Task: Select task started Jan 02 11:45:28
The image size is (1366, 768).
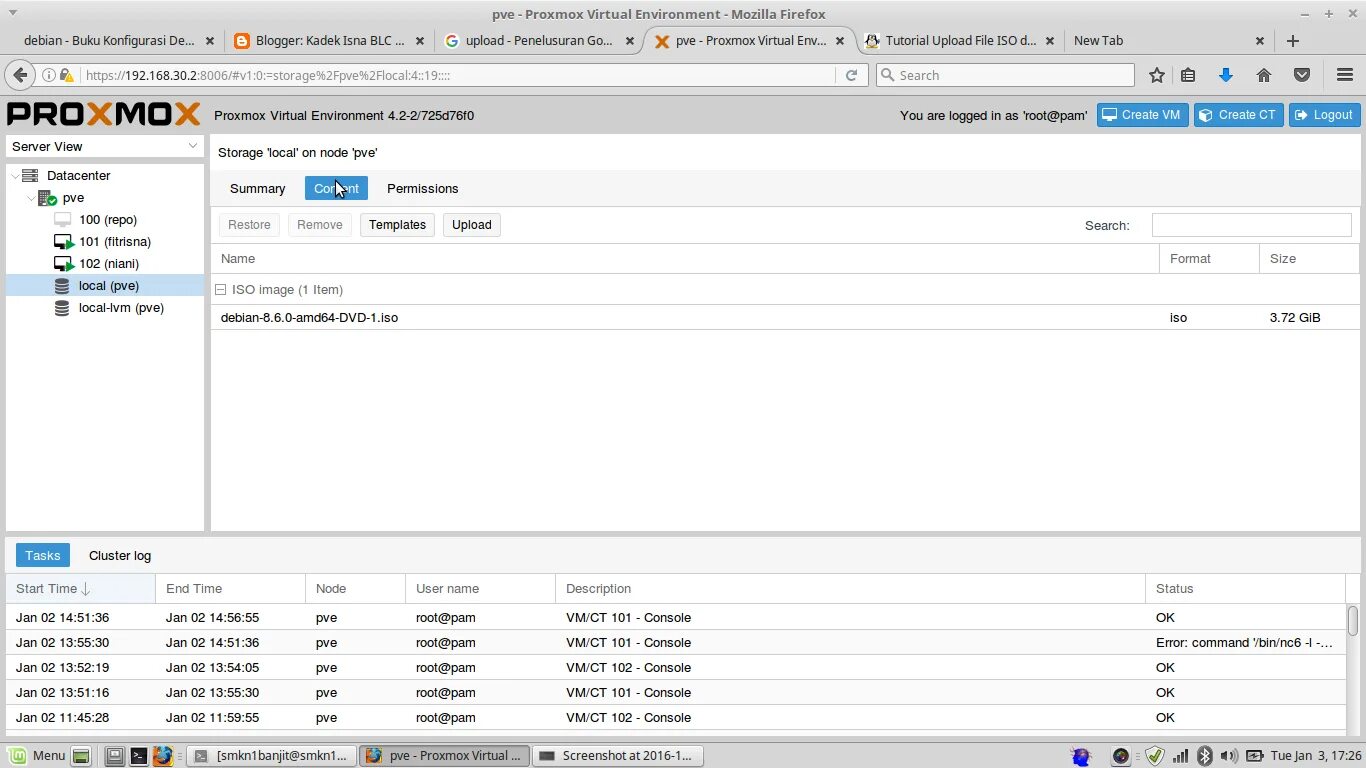Action: click(676, 718)
